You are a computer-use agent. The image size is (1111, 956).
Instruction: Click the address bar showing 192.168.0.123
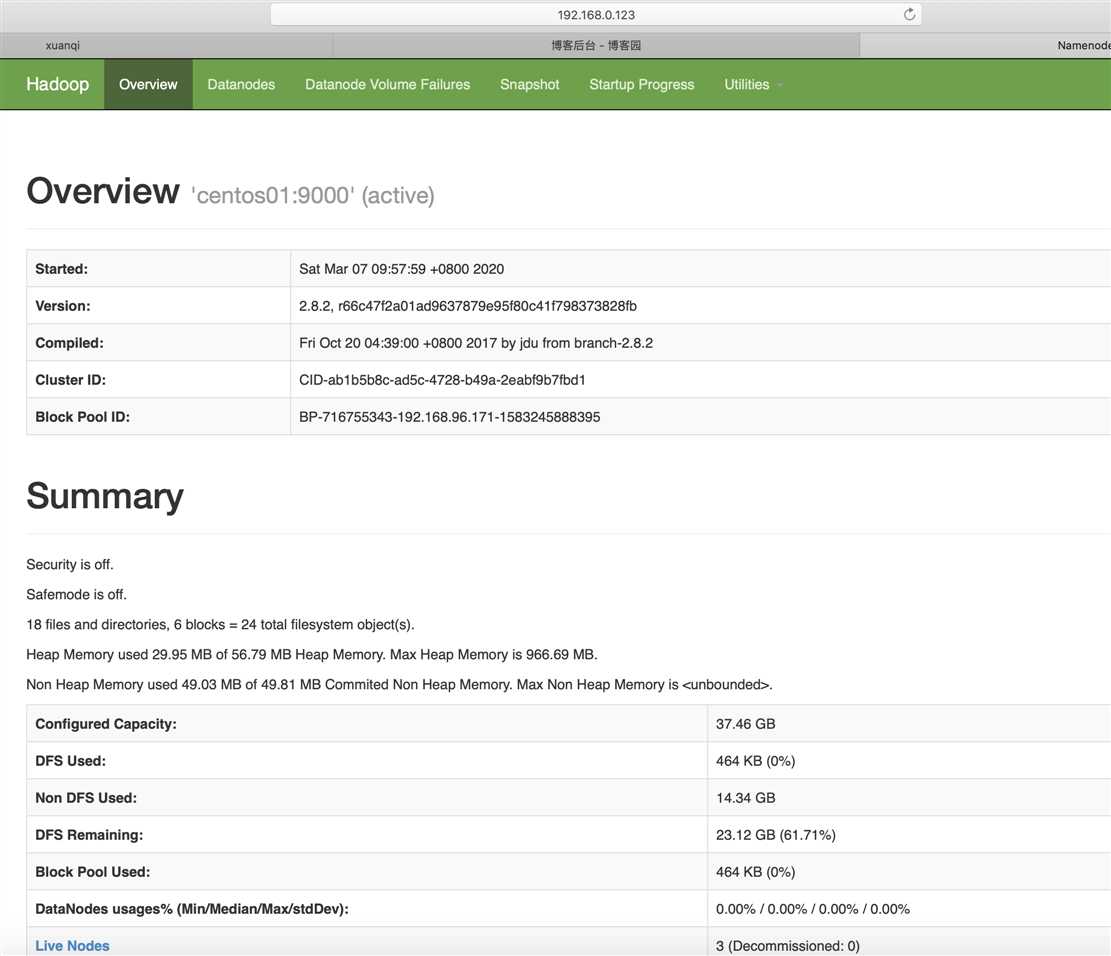(596, 14)
